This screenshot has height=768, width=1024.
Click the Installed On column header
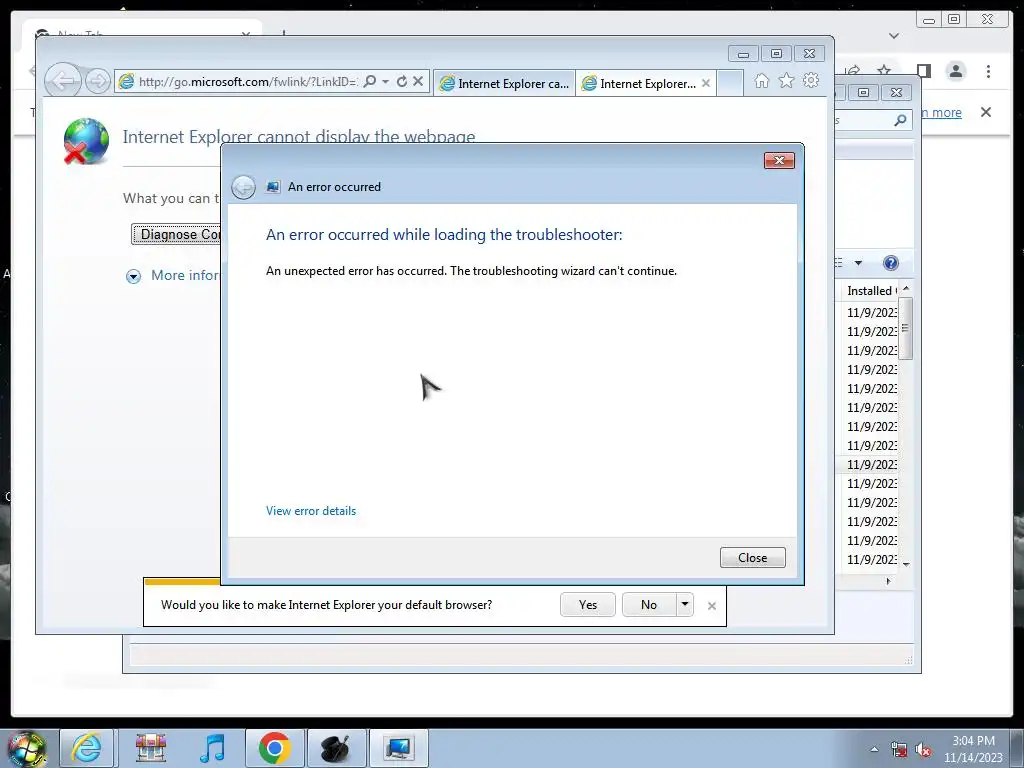point(872,291)
